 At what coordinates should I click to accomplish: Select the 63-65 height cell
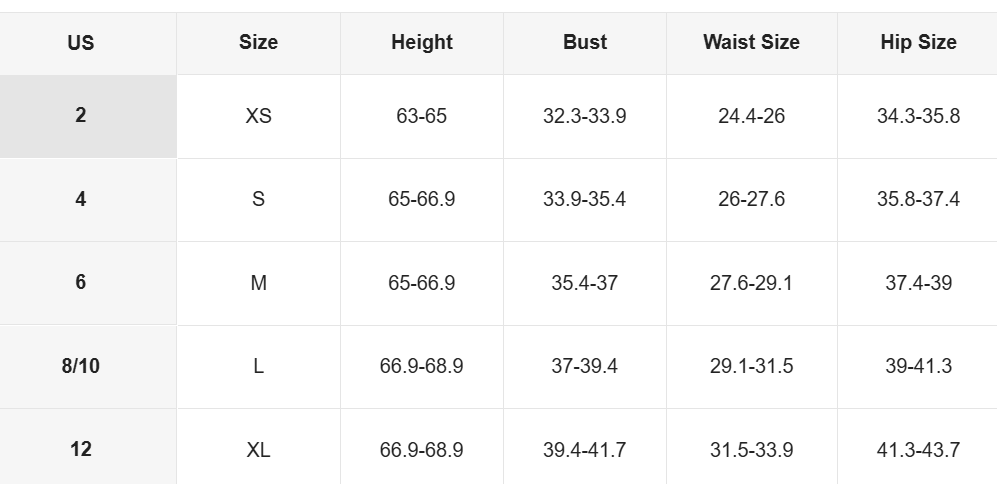click(x=421, y=116)
